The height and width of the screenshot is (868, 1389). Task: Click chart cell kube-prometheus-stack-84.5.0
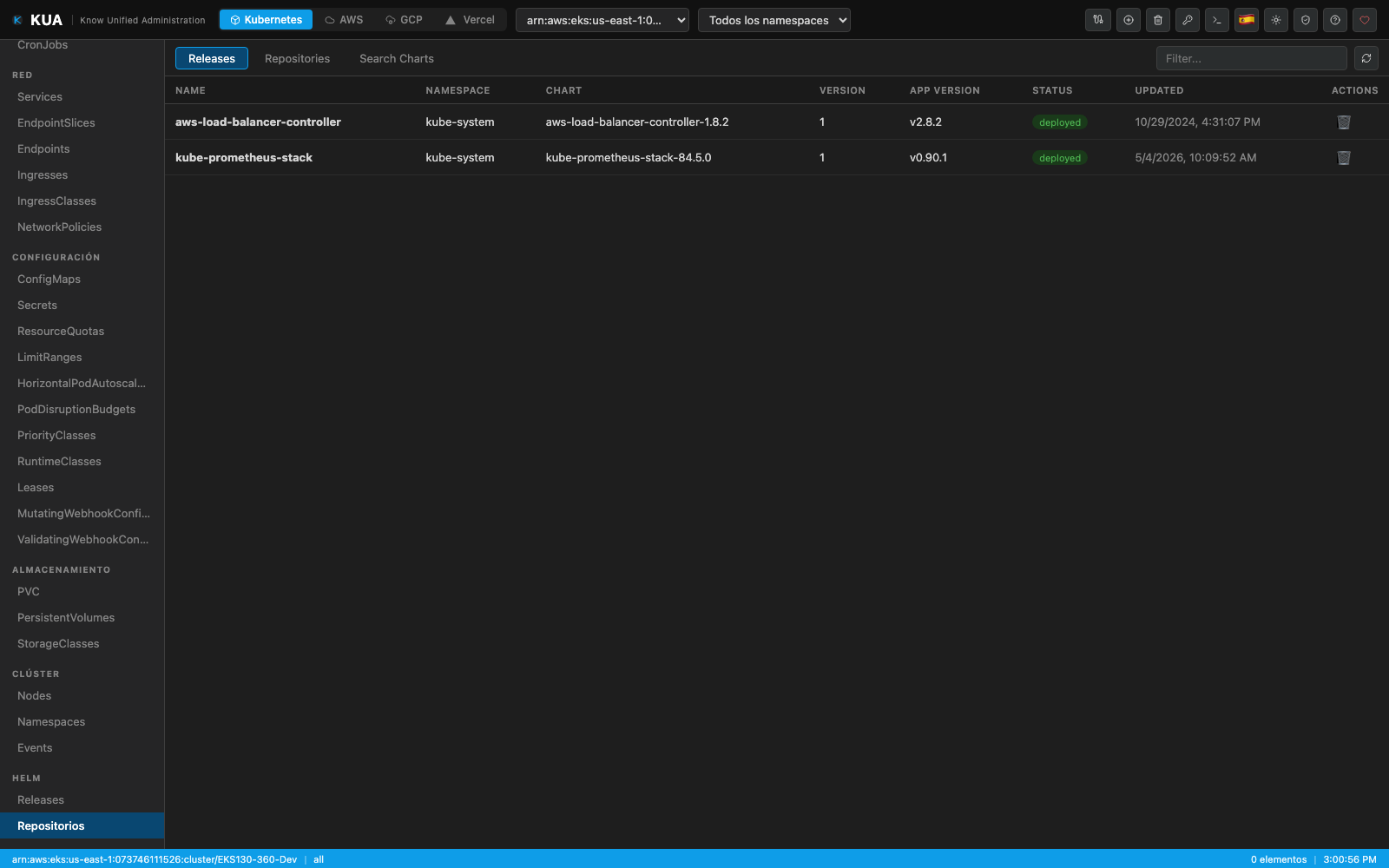629,158
